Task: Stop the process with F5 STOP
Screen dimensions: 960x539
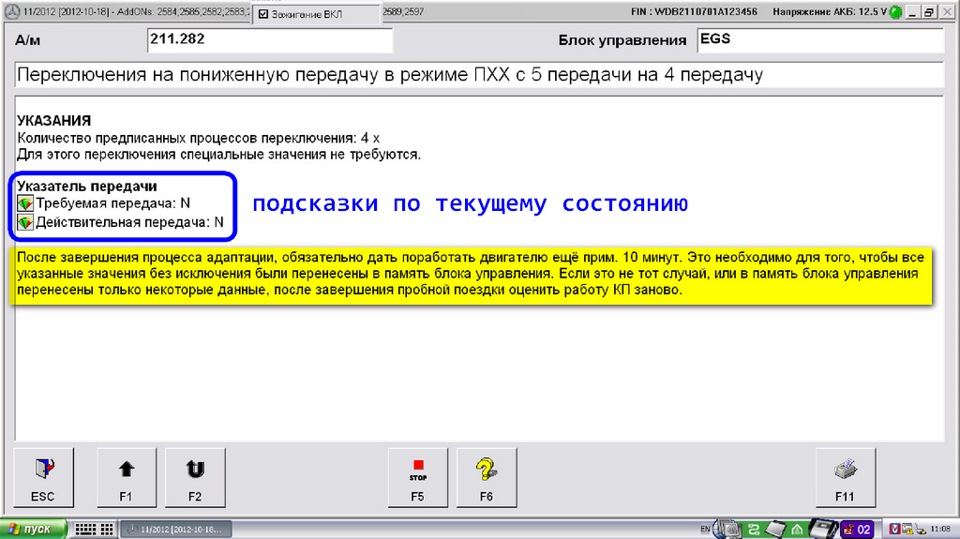Action: pyautogui.click(x=418, y=478)
